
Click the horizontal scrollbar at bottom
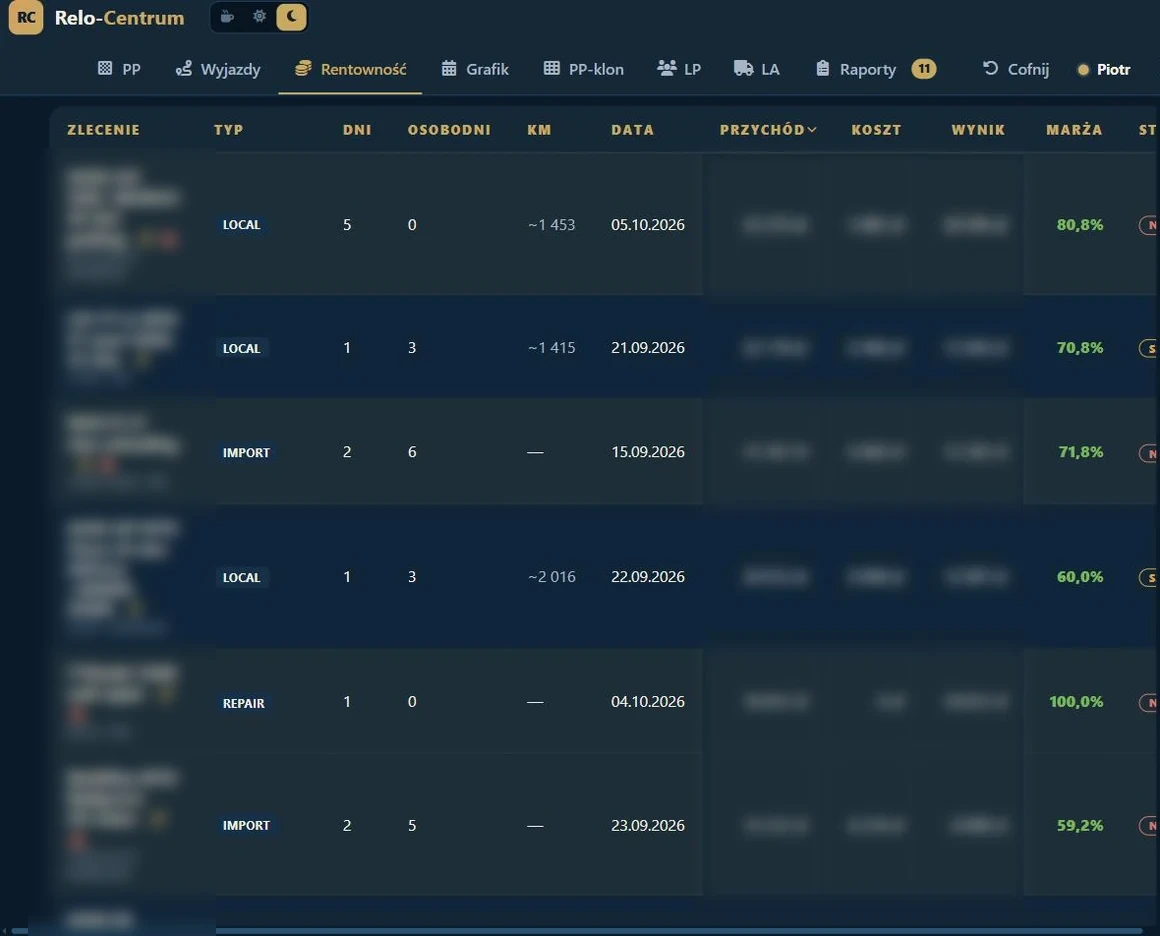click(577, 931)
